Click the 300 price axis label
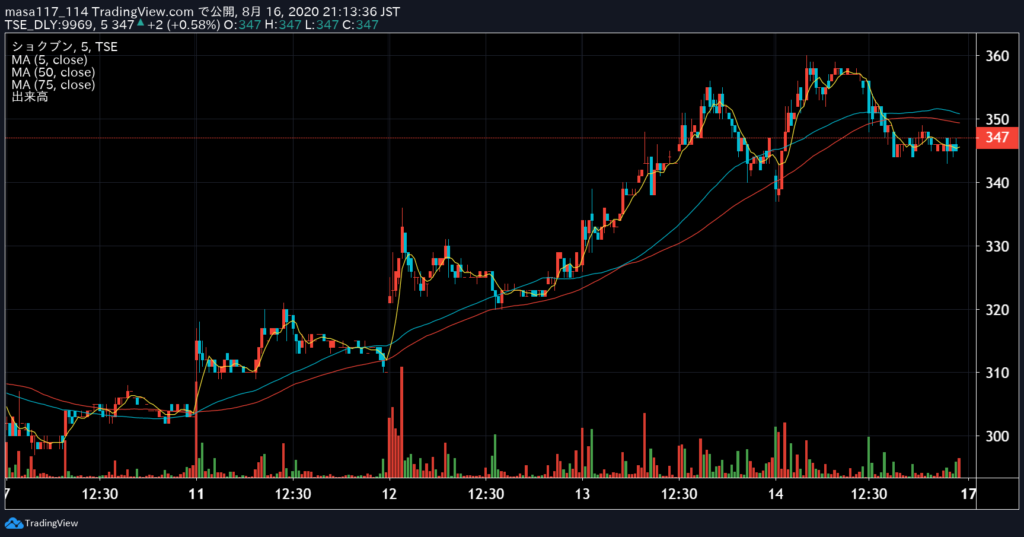Viewport: 1024px width, 537px height. click(997, 436)
